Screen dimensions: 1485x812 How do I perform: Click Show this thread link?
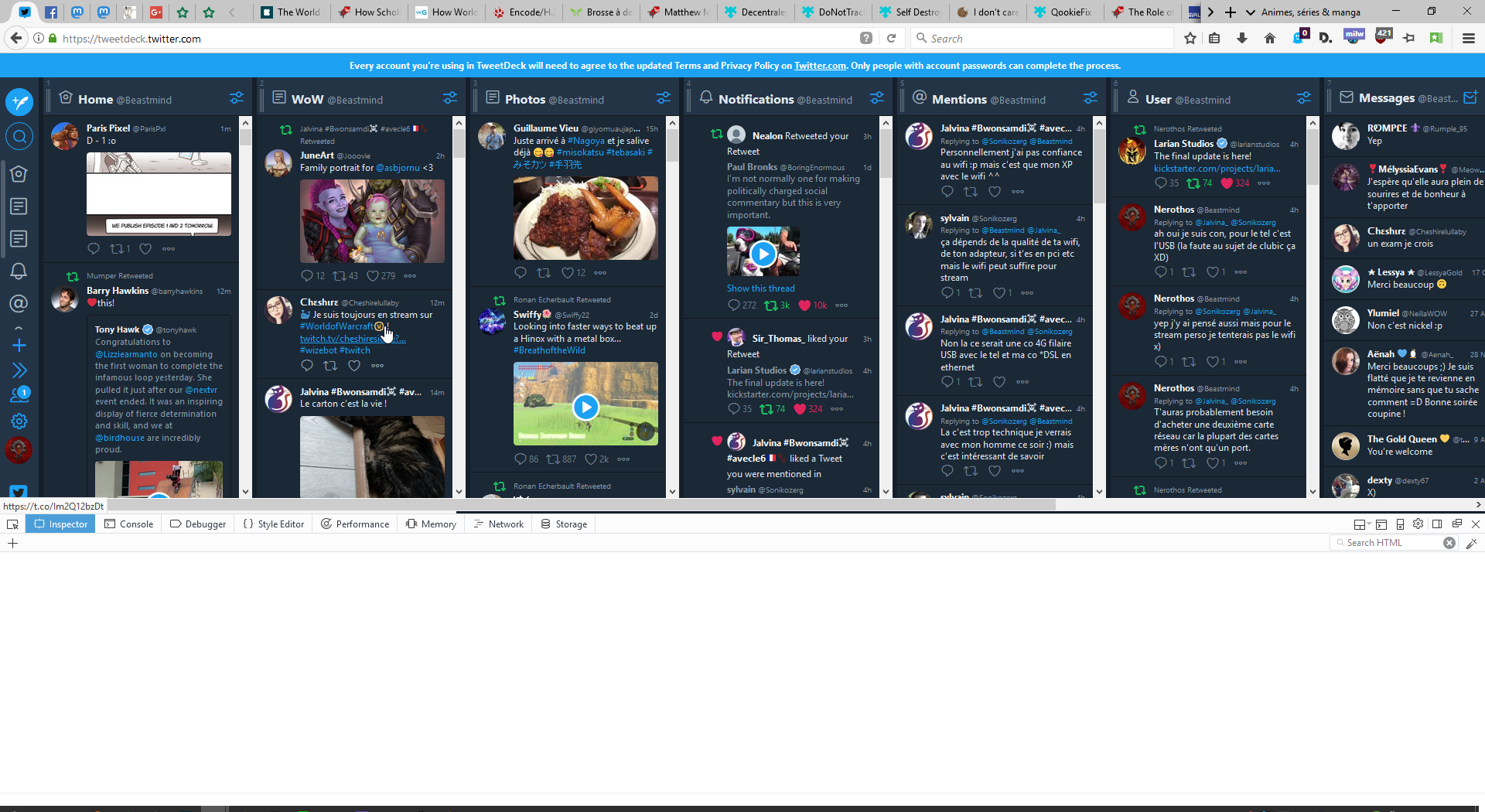click(760, 288)
